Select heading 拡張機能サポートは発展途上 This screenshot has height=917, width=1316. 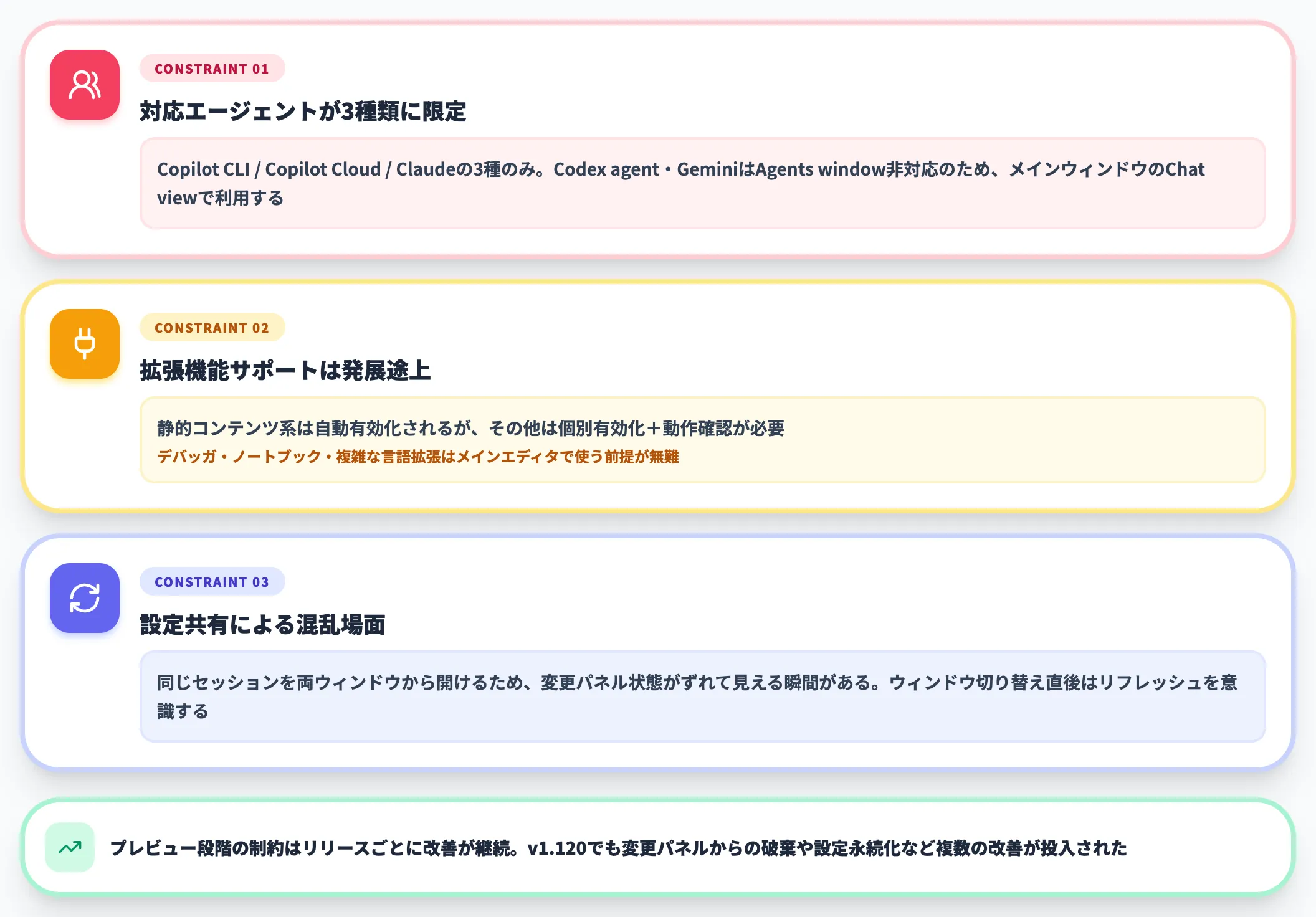(285, 371)
